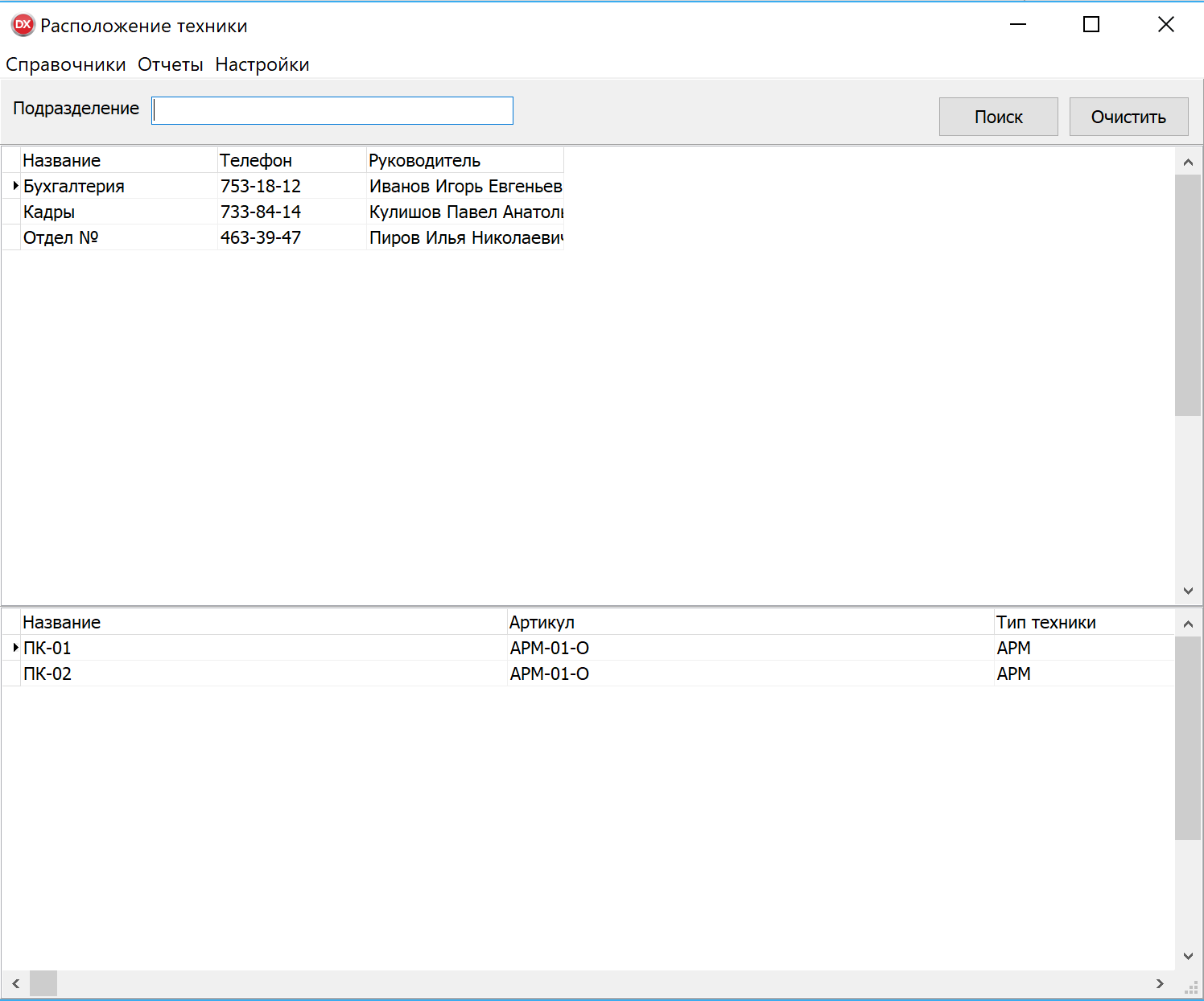1204x1001 pixels.
Task: Click the equipment grid vertical scrollbar thumb
Action: pos(1188,739)
